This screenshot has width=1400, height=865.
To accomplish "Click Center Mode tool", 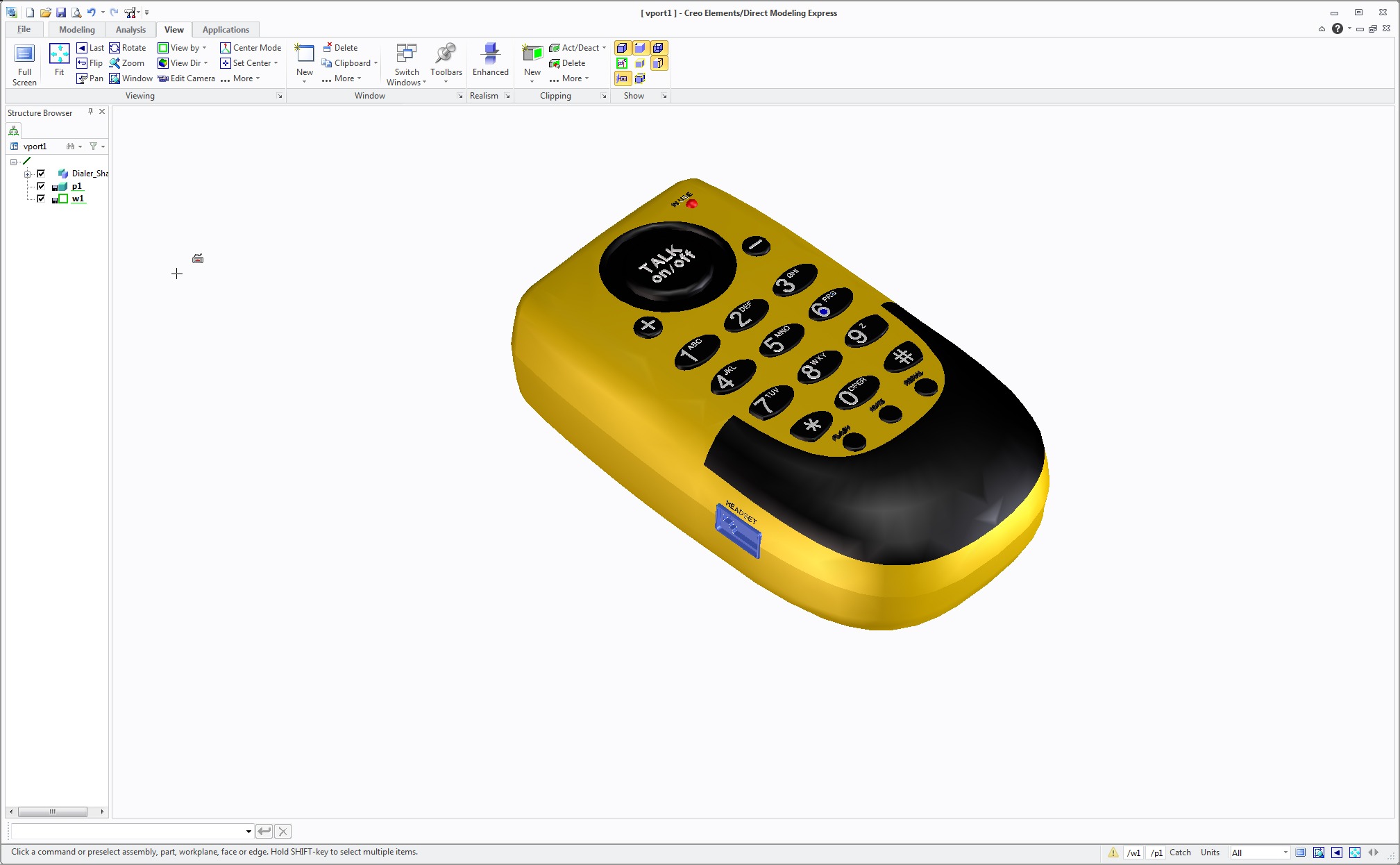I will pyautogui.click(x=250, y=48).
